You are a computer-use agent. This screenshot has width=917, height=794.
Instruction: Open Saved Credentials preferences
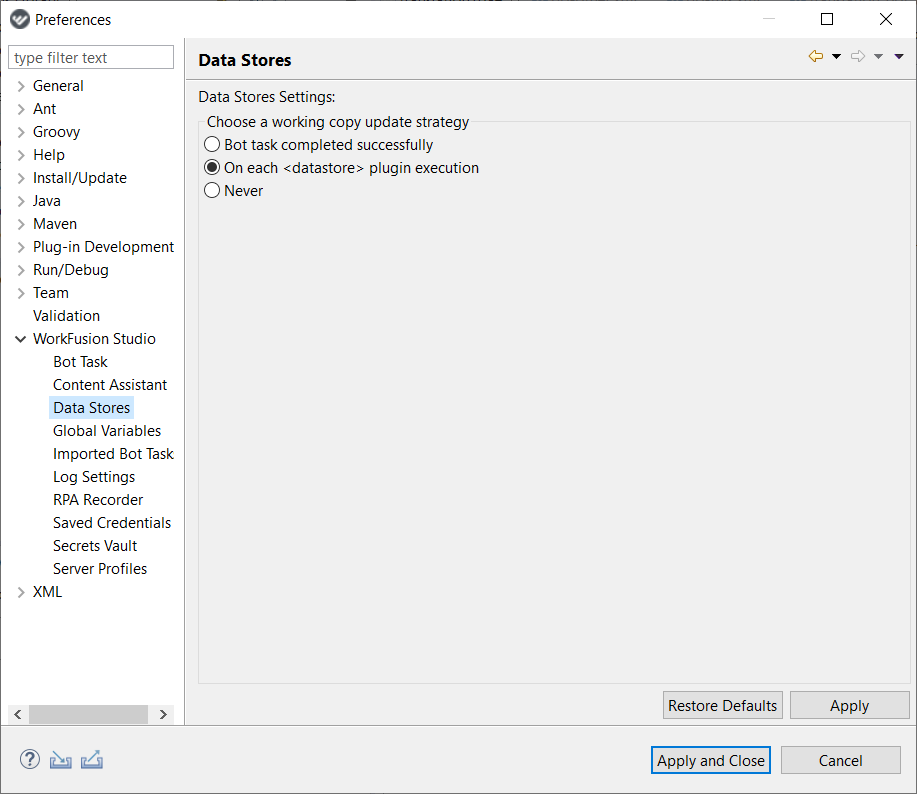click(112, 523)
